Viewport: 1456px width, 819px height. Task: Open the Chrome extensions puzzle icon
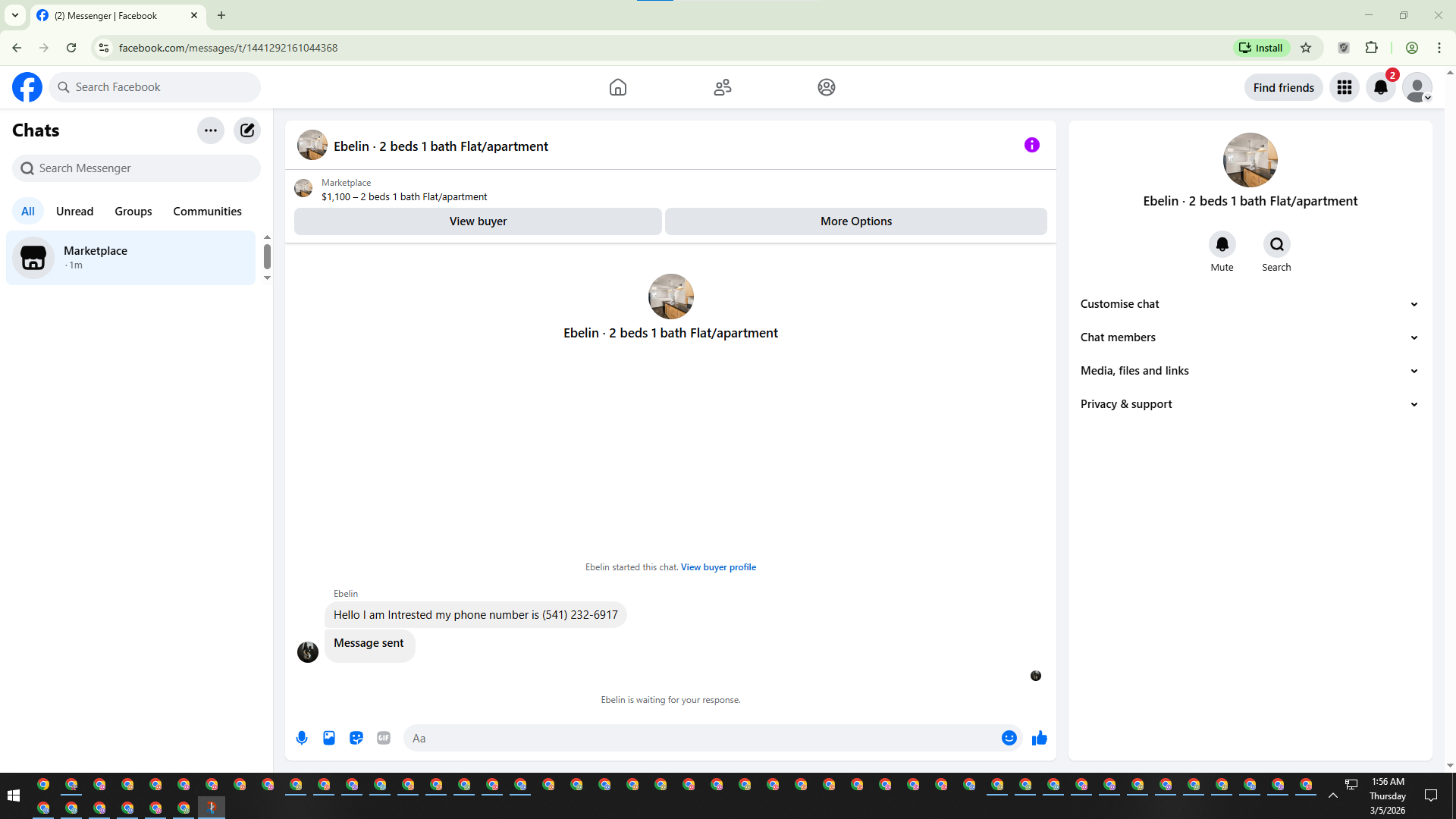(1372, 48)
